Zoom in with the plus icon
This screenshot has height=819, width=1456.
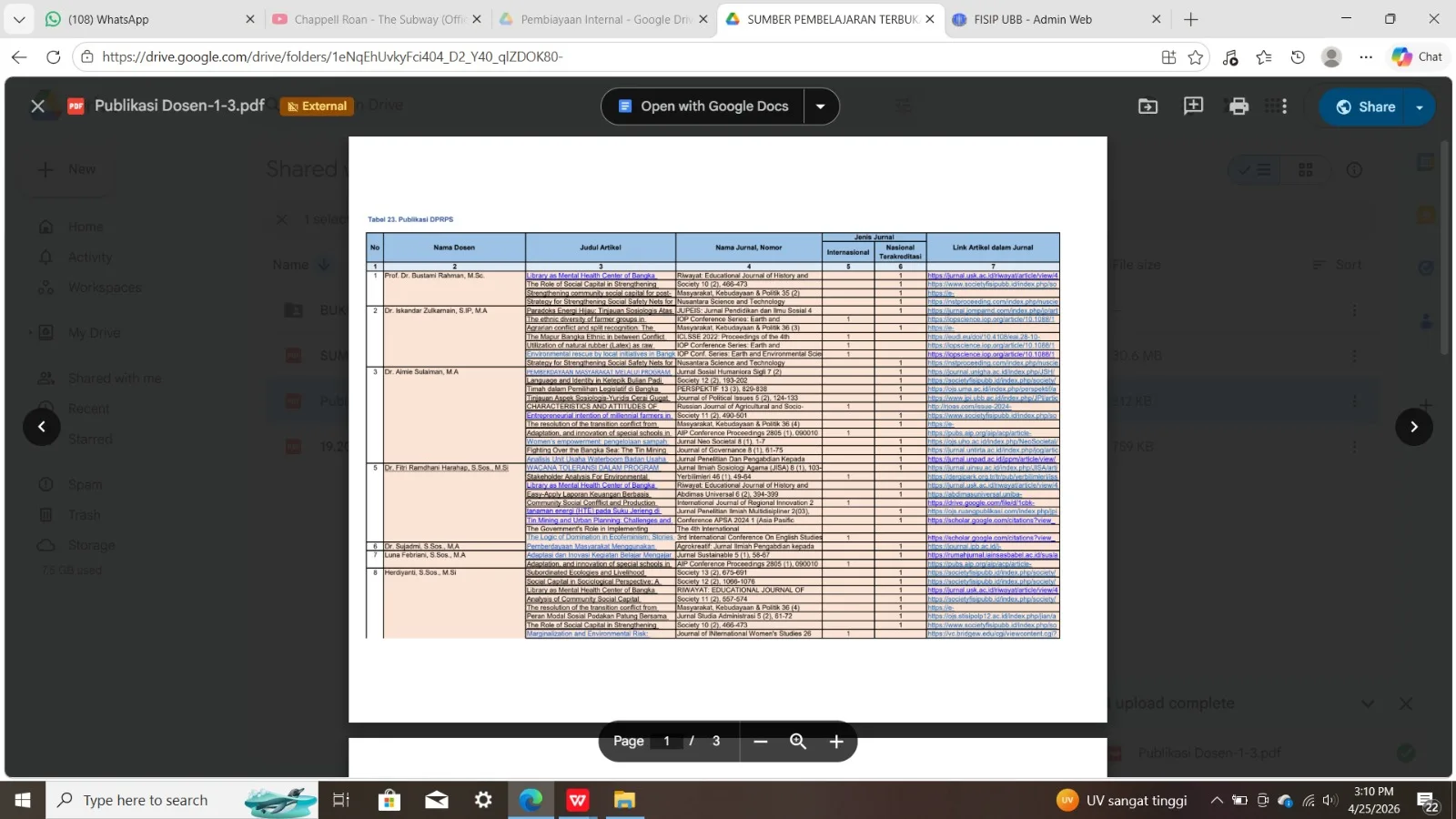[x=836, y=742]
